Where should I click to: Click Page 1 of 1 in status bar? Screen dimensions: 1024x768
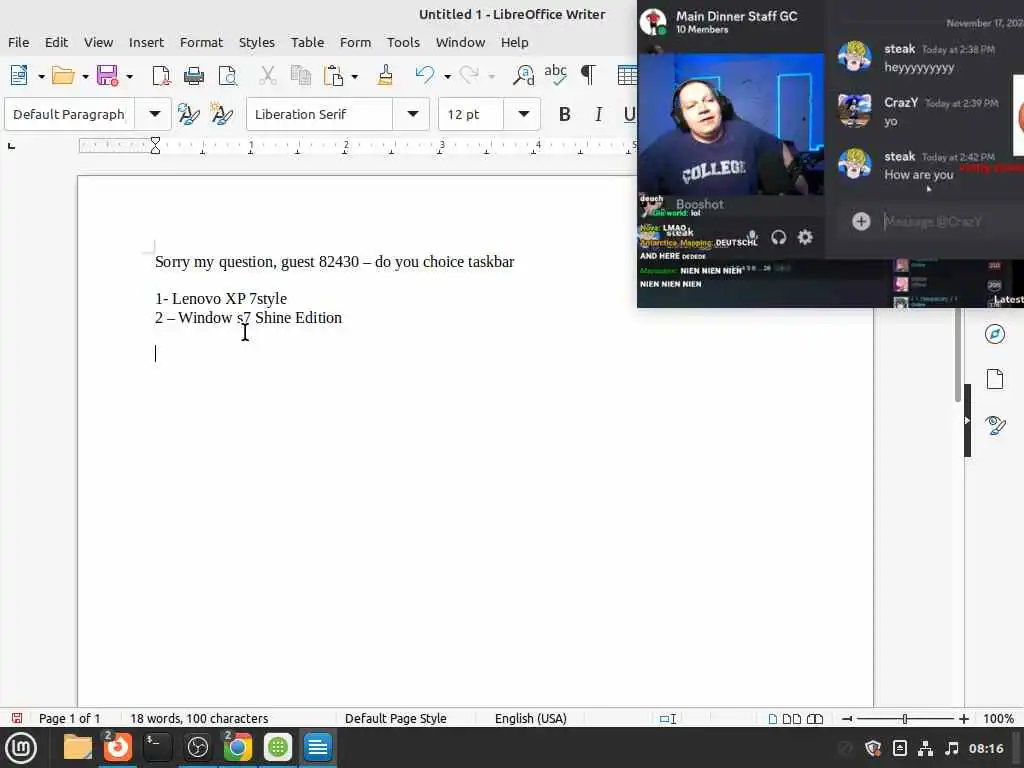click(70, 719)
